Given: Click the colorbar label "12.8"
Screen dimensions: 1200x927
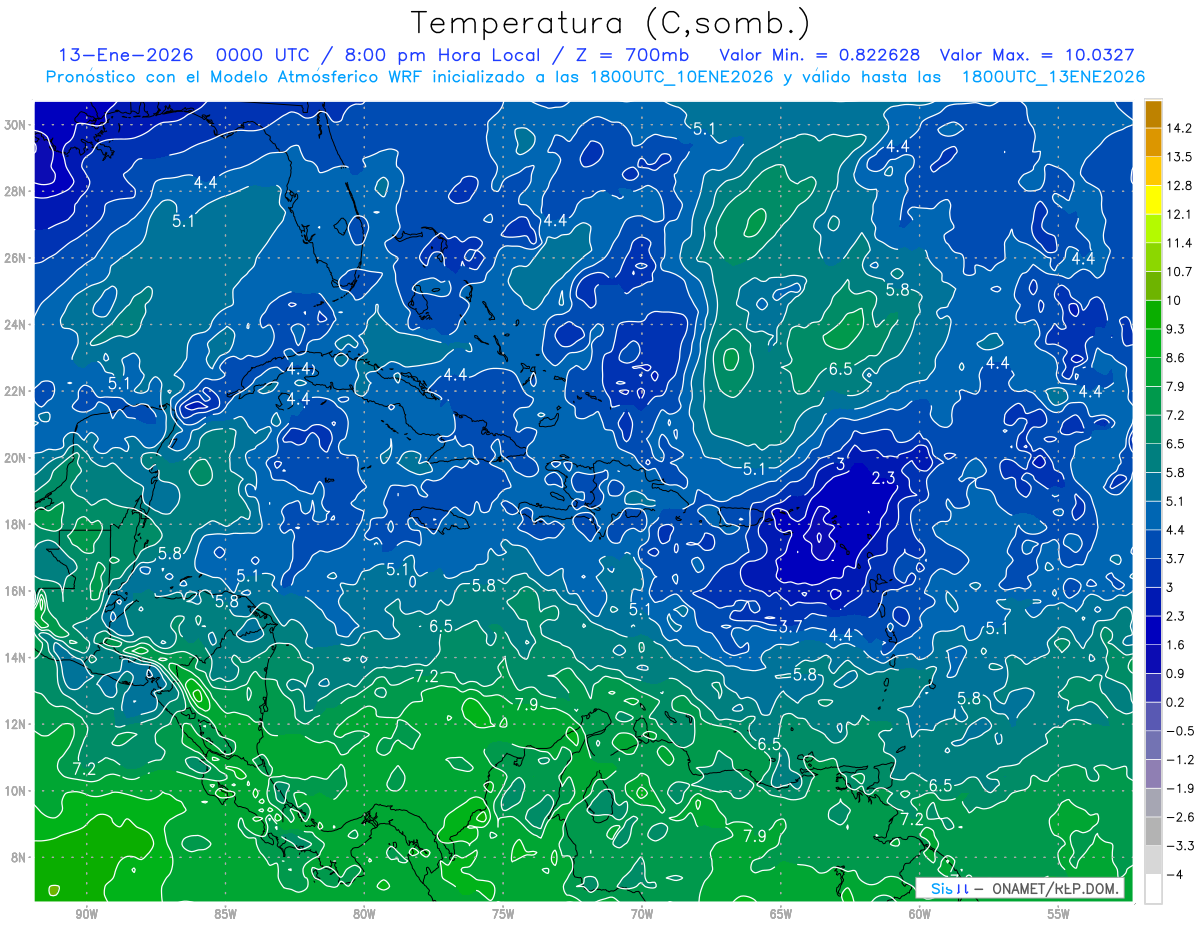Looking at the screenshot, I should [x=1179, y=186].
